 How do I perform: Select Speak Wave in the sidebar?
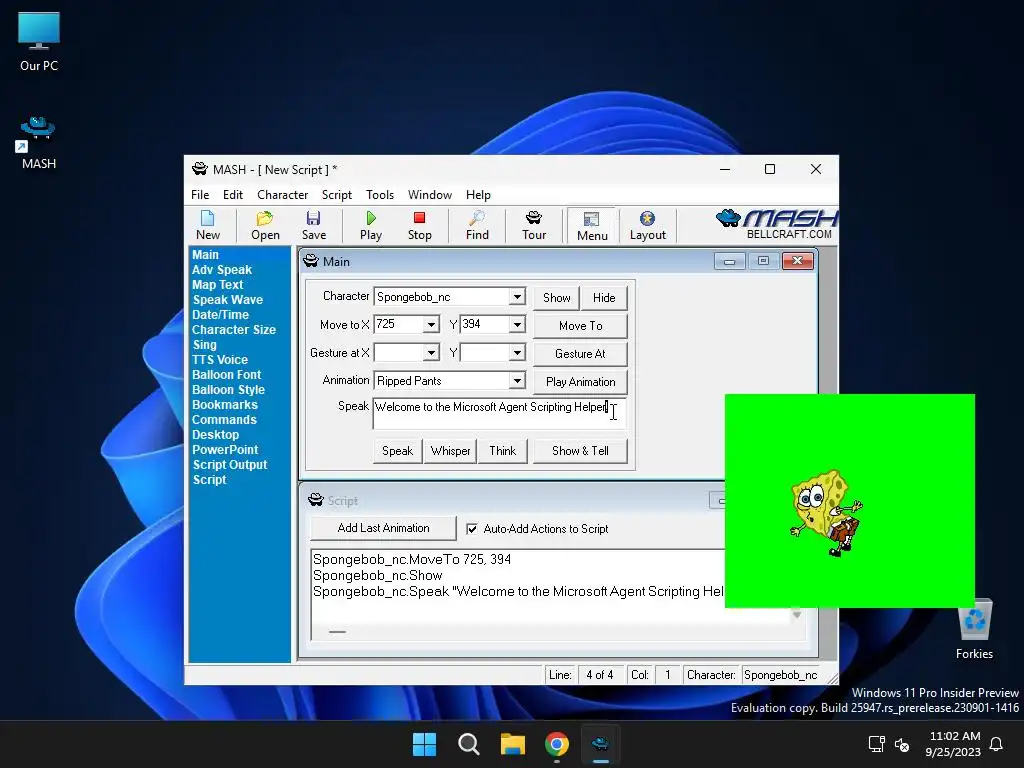[x=227, y=300]
